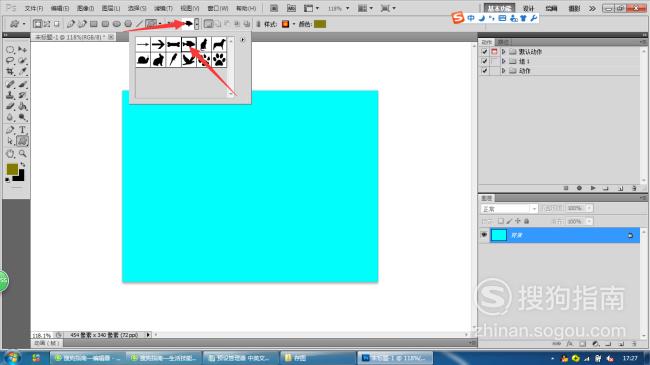
Task: Delete action using trash icon in Actions panel
Action: point(634,188)
